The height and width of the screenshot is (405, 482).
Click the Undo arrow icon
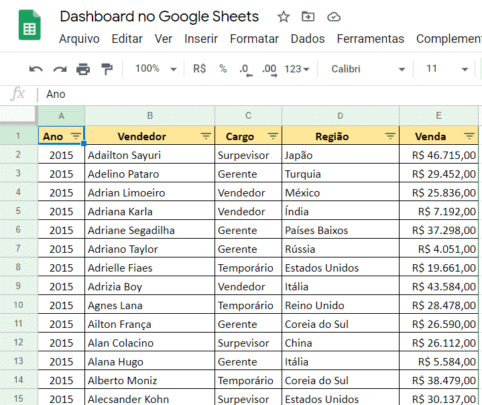click(x=36, y=69)
